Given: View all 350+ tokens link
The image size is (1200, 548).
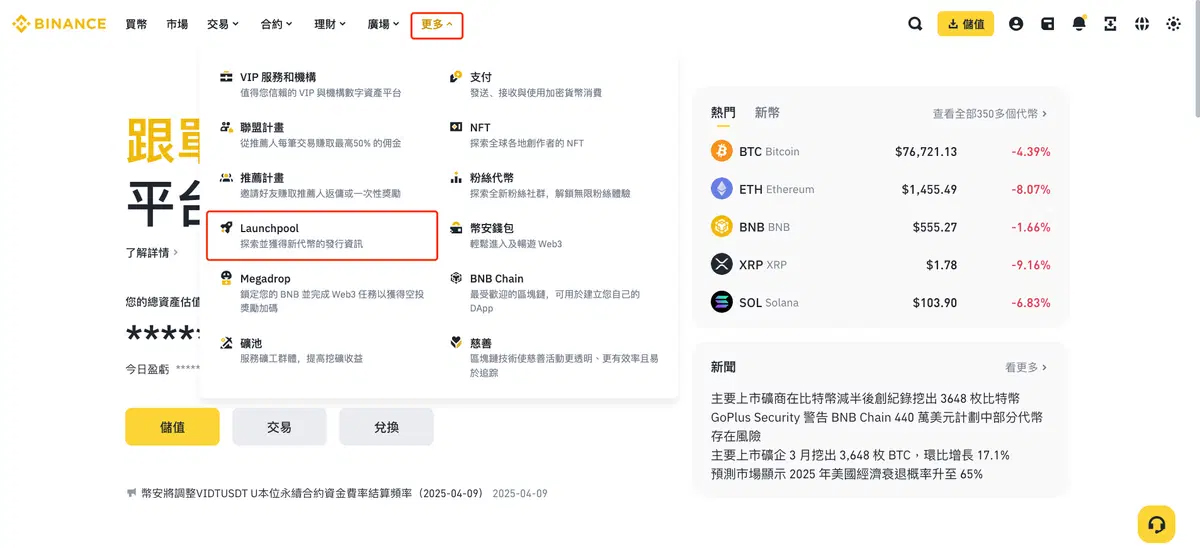Looking at the screenshot, I should click(x=989, y=114).
